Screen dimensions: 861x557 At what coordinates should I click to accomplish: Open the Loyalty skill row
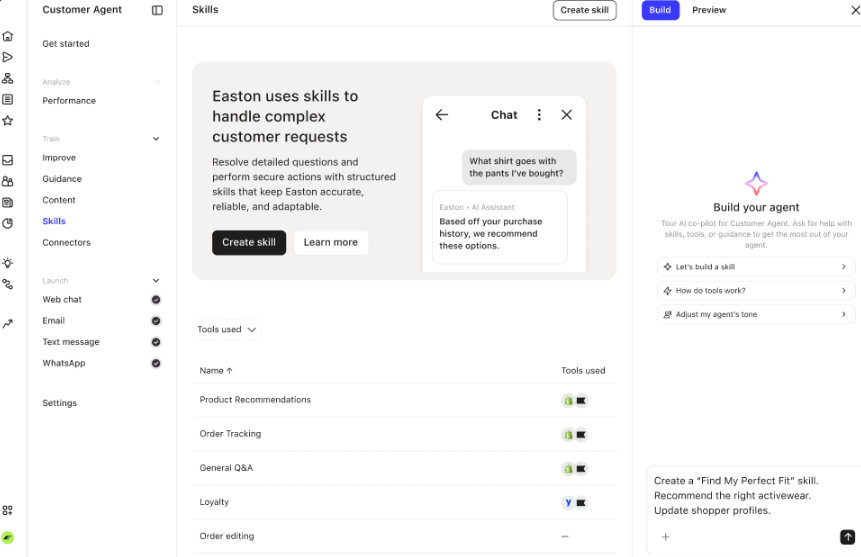click(404, 502)
